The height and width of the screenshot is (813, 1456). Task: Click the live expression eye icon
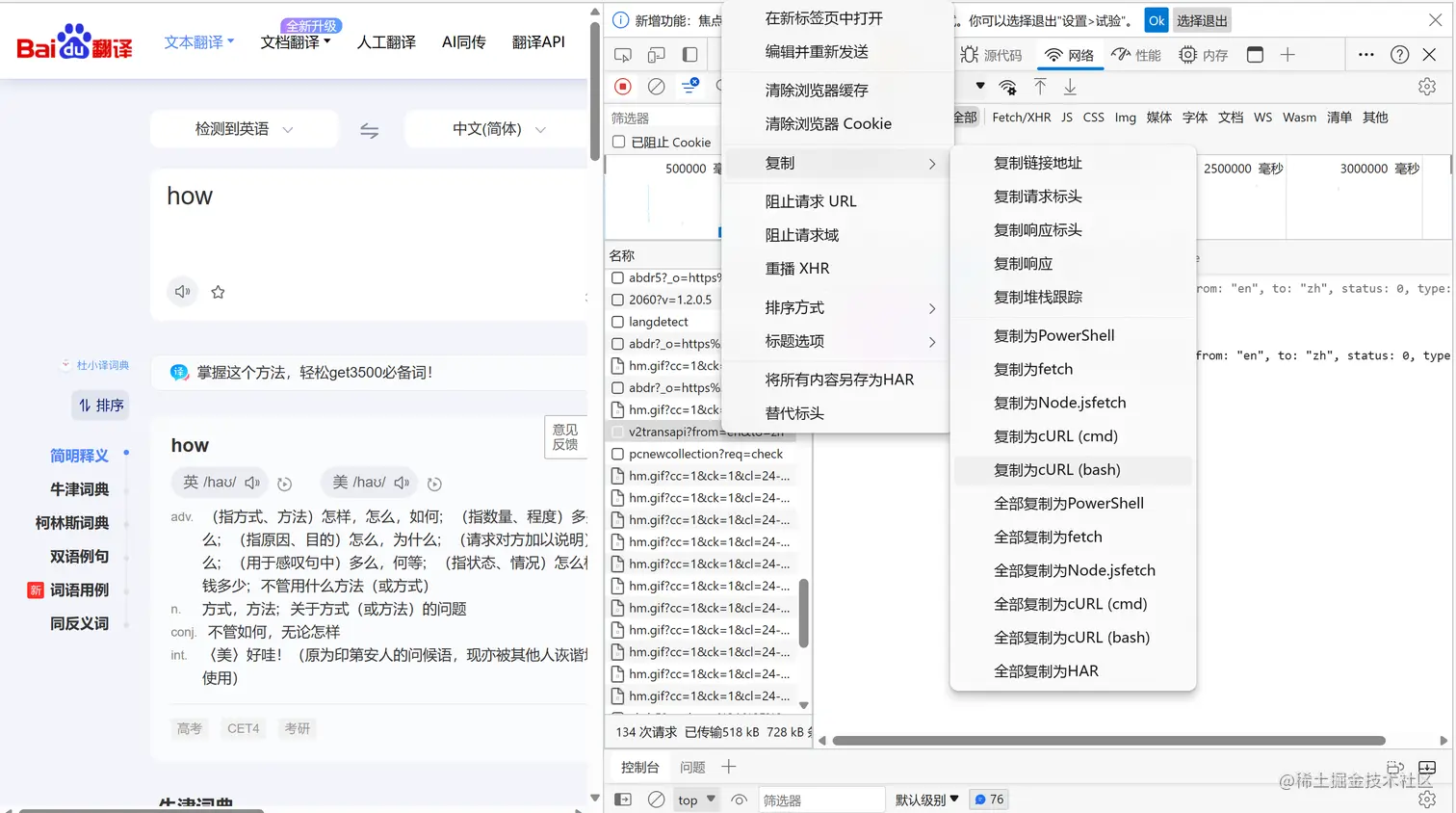740,800
